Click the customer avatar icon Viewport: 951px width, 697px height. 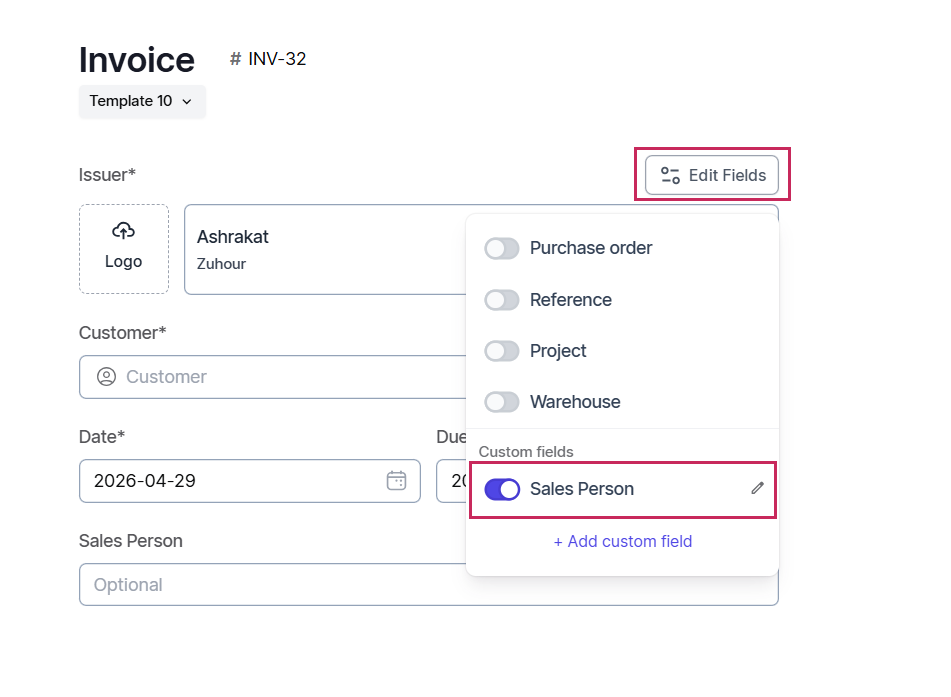click(x=106, y=377)
